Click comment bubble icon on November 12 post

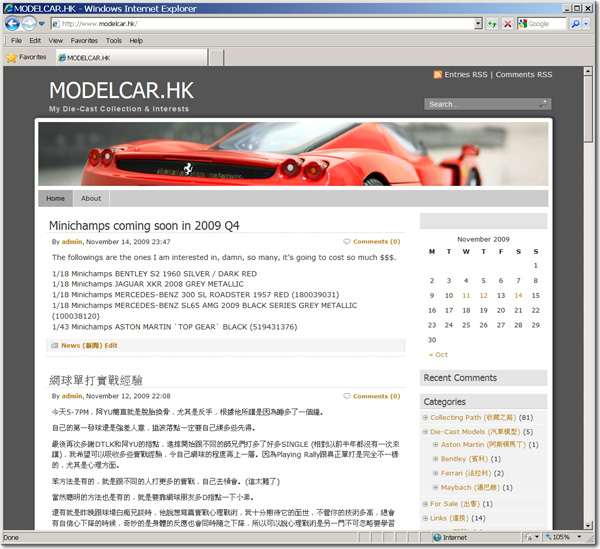(x=347, y=396)
